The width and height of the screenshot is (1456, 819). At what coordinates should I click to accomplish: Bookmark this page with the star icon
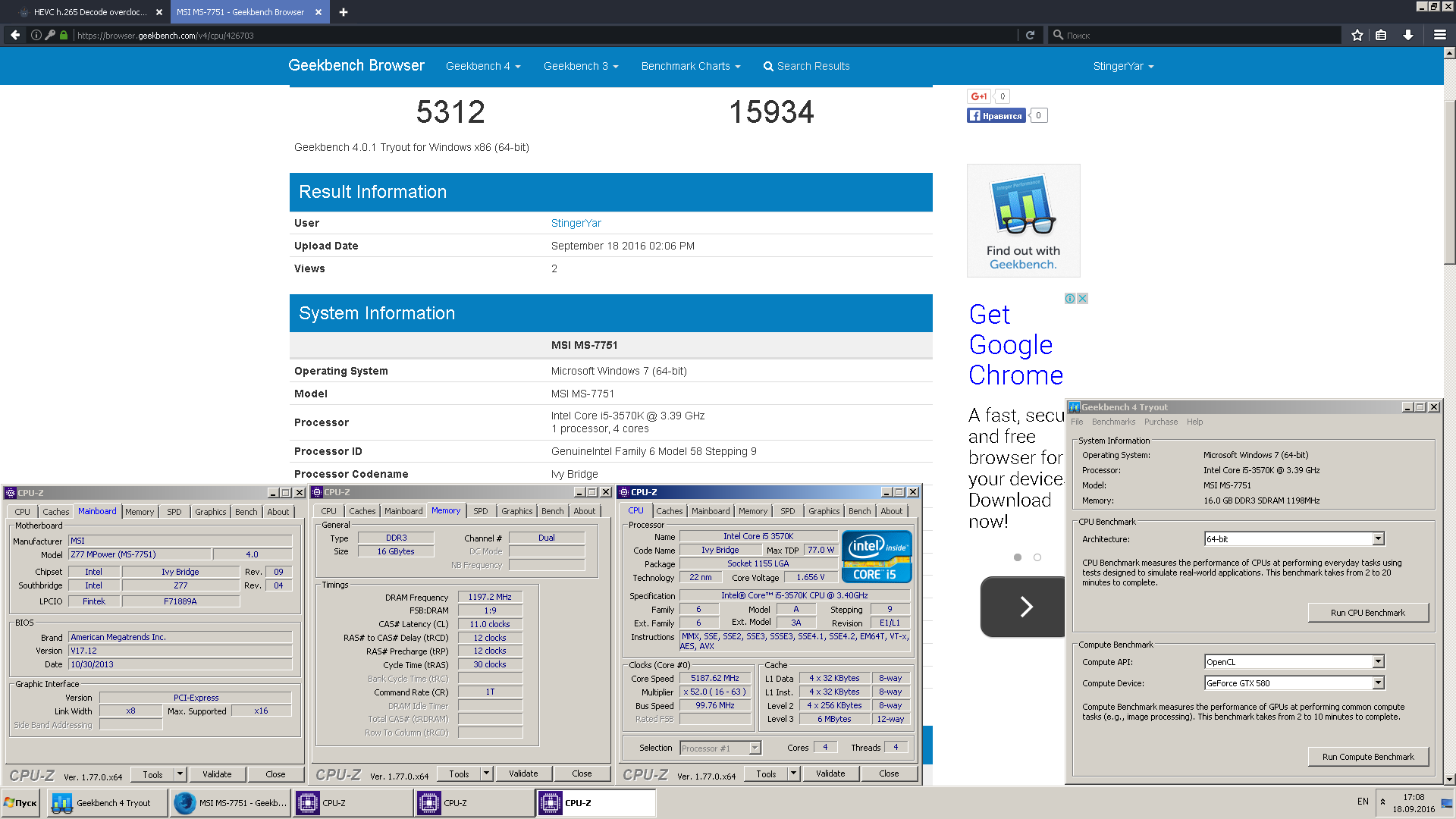1357,35
